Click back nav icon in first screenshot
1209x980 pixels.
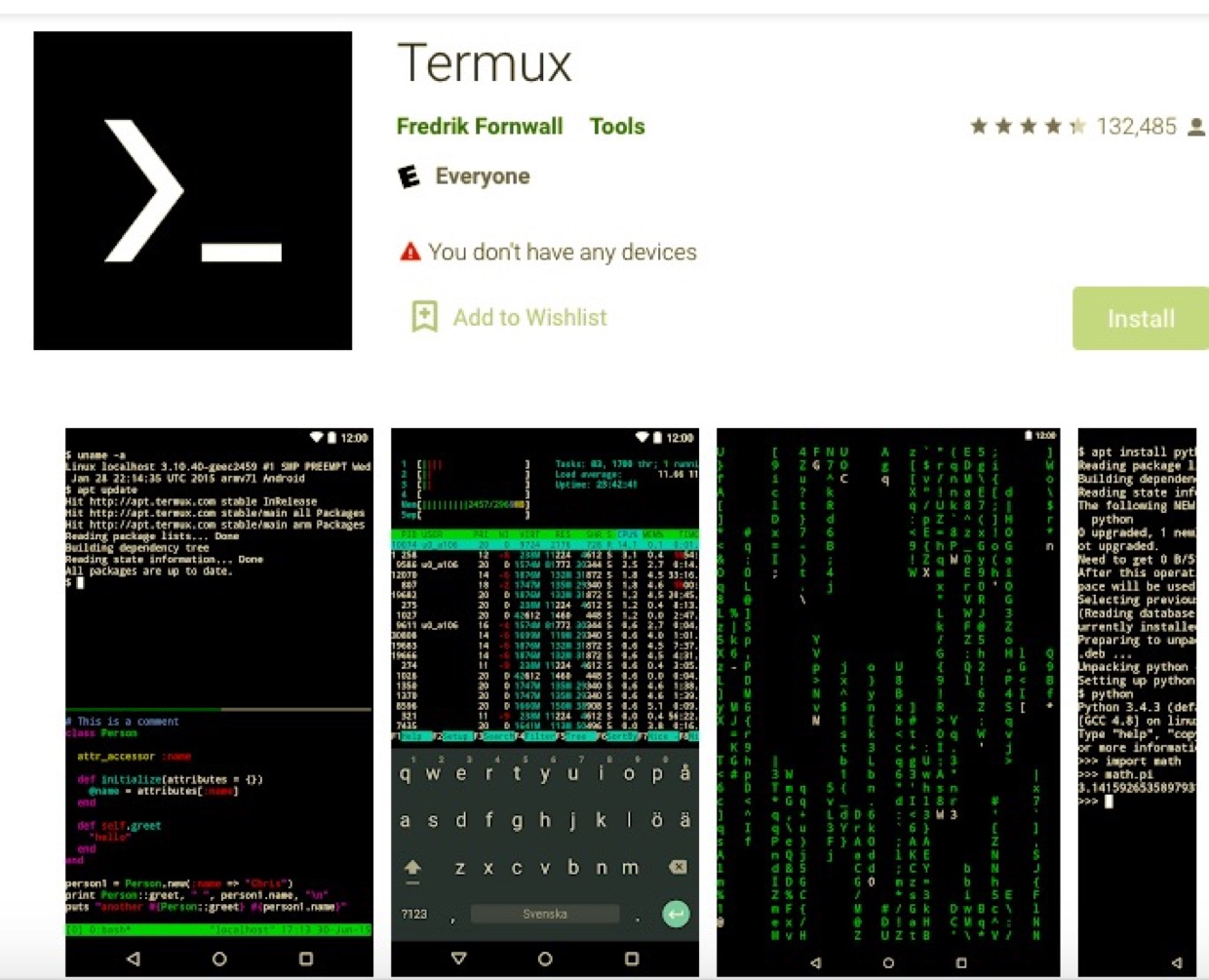pos(134,959)
